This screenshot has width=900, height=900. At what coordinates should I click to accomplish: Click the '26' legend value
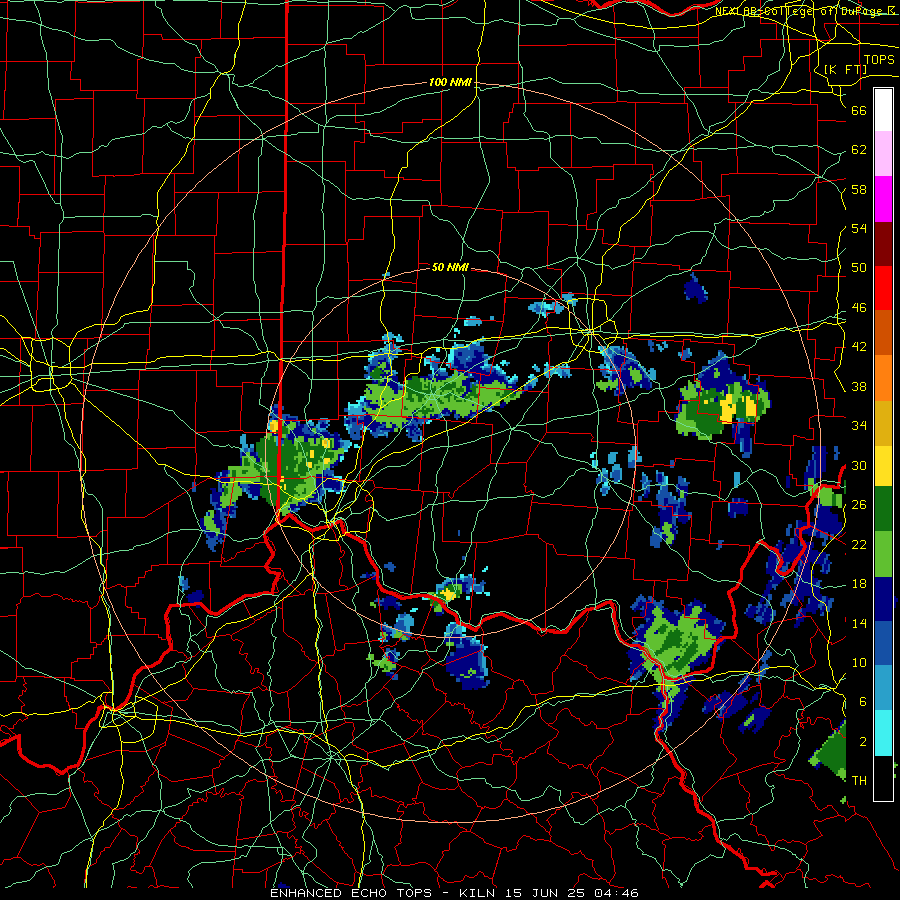click(x=859, y=505)
